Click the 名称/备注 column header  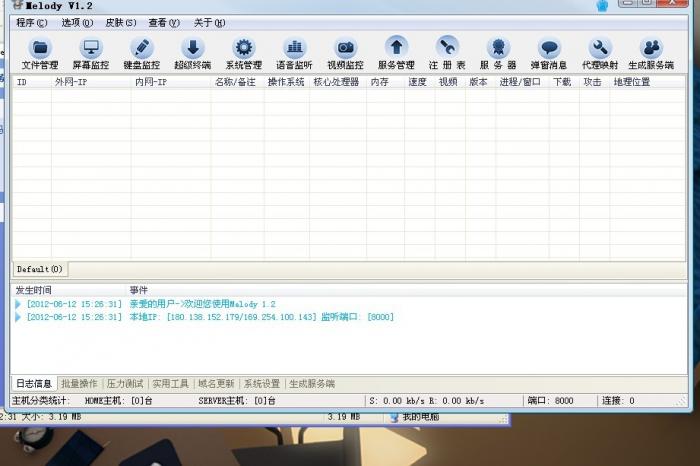point(238,82)
